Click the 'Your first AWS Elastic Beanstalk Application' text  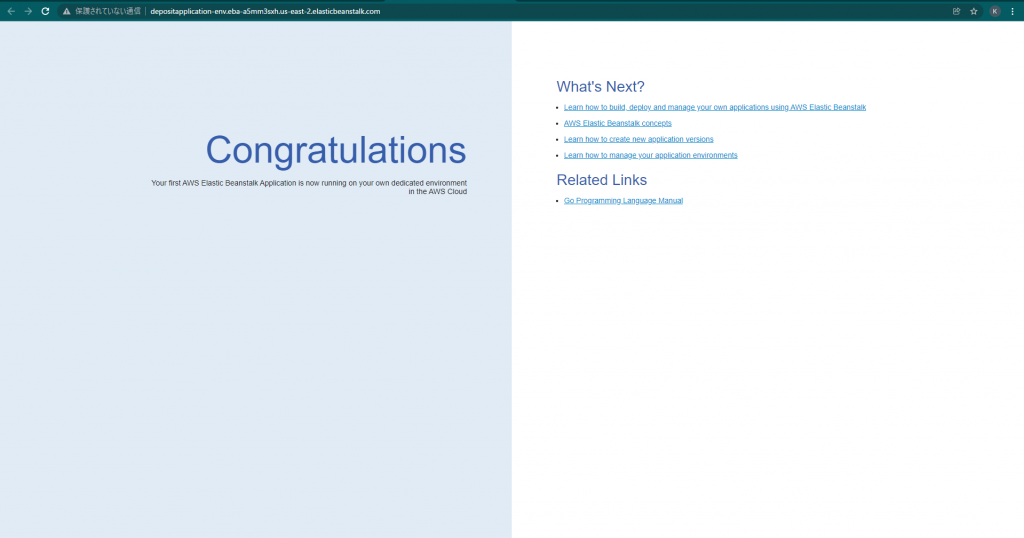coord(309,187)
